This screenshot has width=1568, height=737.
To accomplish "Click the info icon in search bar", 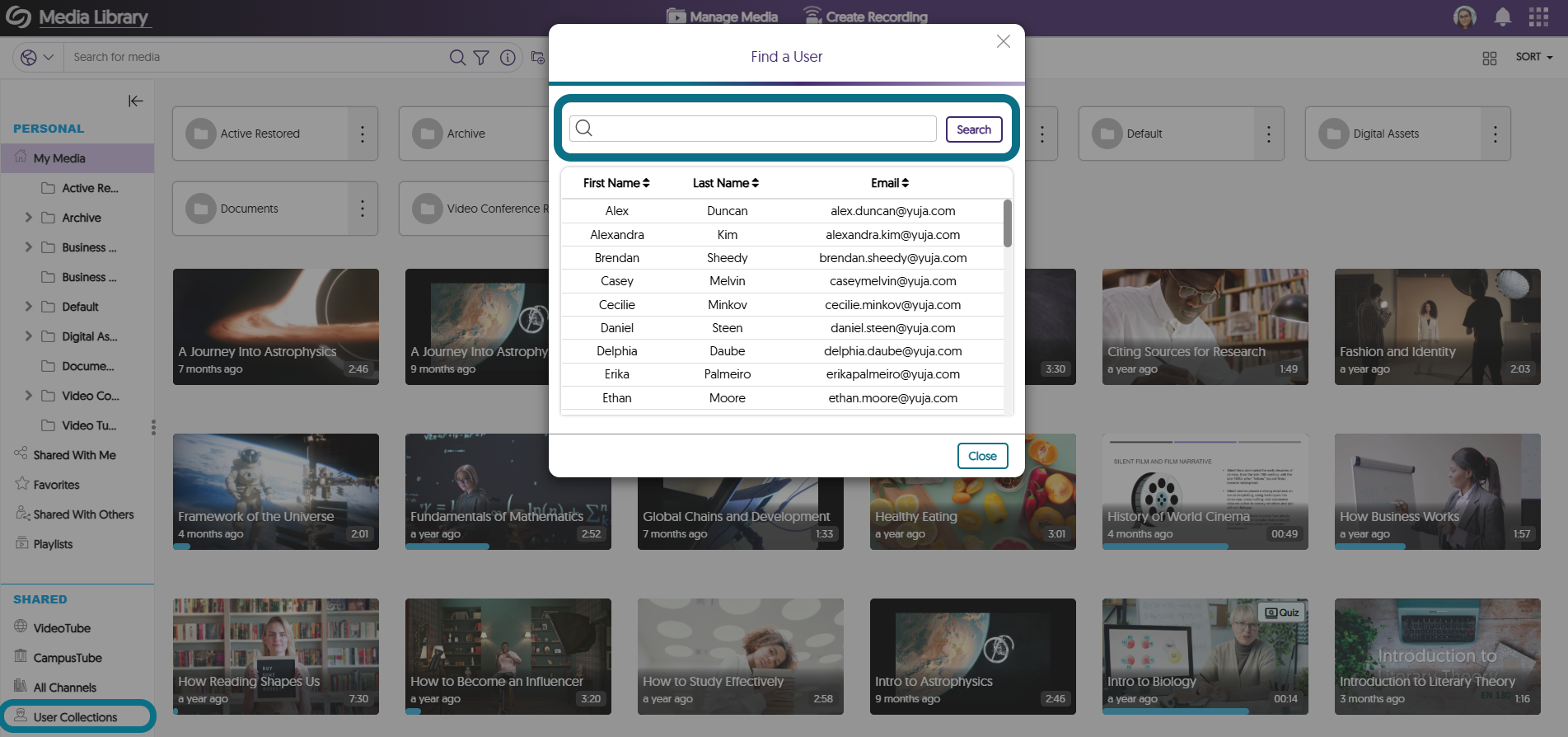I will [x=508, y=57].
